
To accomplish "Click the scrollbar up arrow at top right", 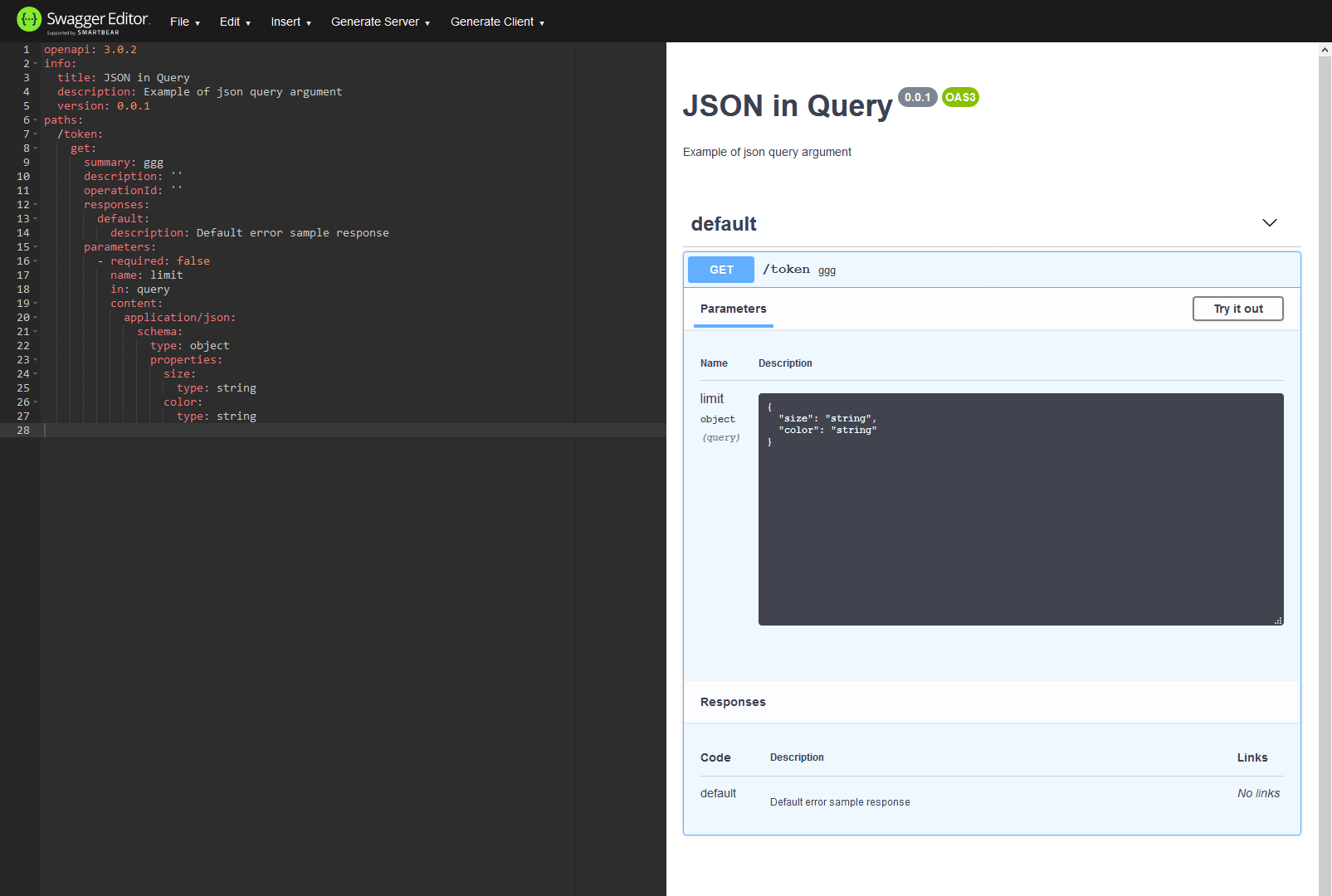I will pyautogui.click(x=1324, y=49).
